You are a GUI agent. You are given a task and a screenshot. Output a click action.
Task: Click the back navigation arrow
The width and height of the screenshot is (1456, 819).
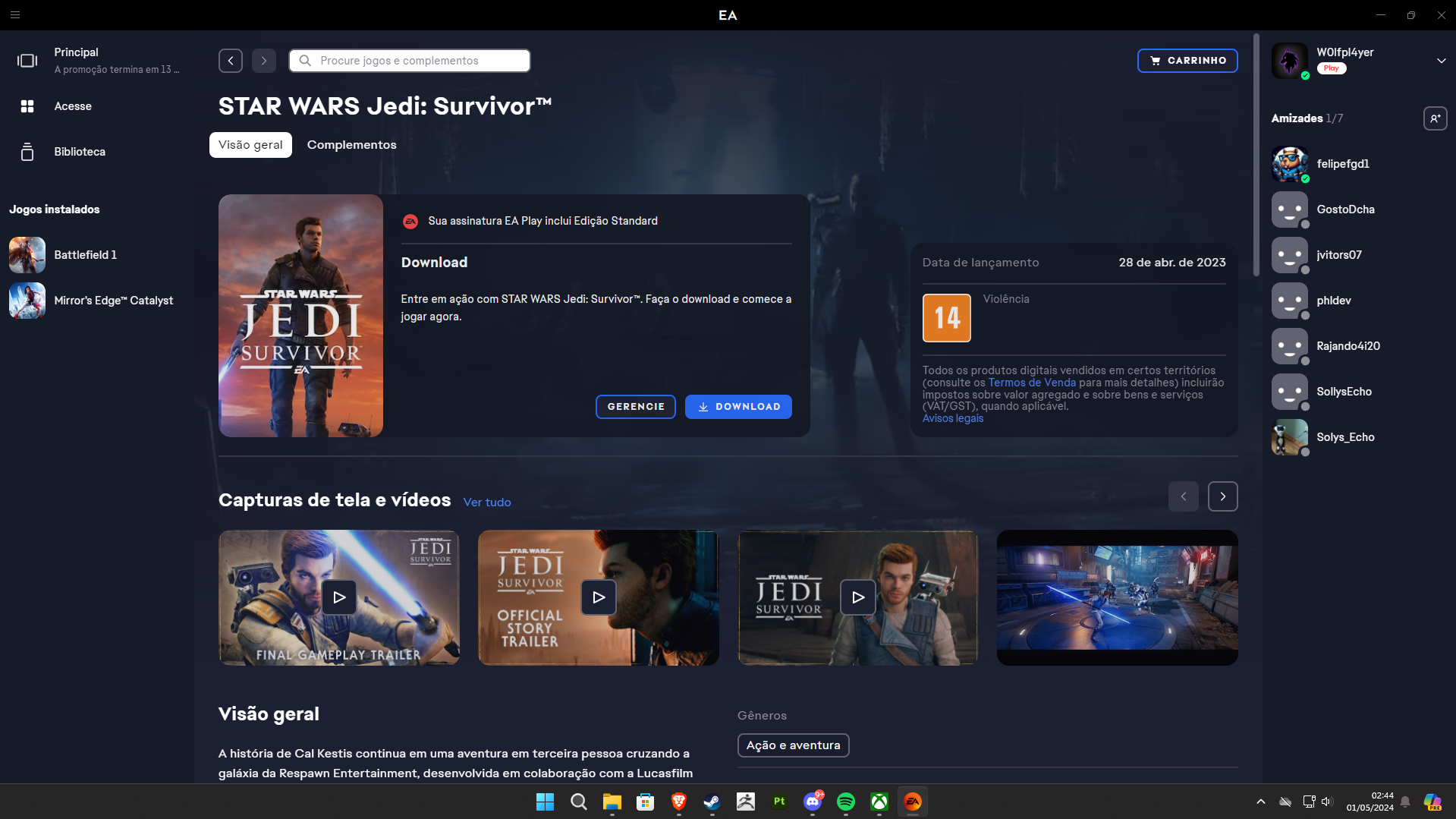pos(231,61)
